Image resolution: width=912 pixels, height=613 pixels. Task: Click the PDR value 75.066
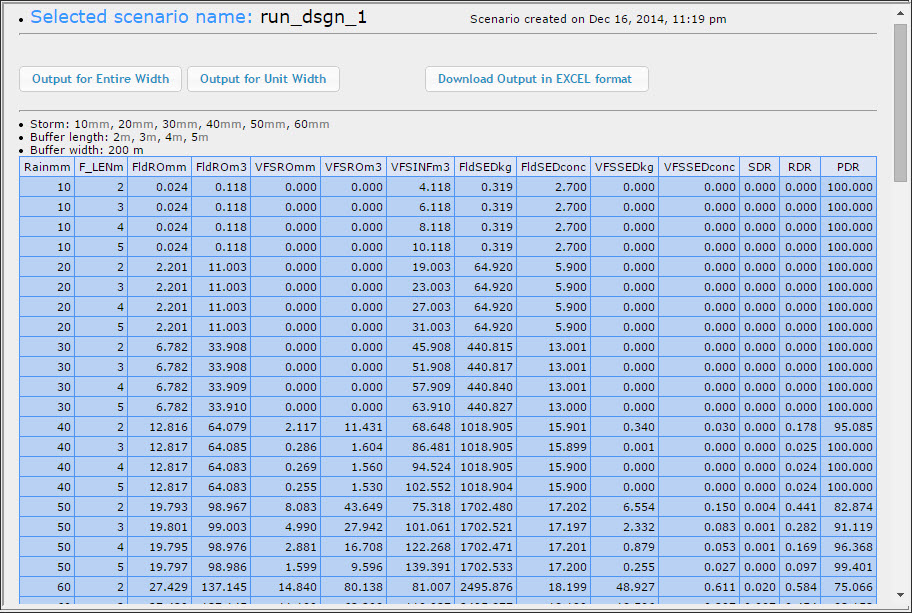click(848, 587)
